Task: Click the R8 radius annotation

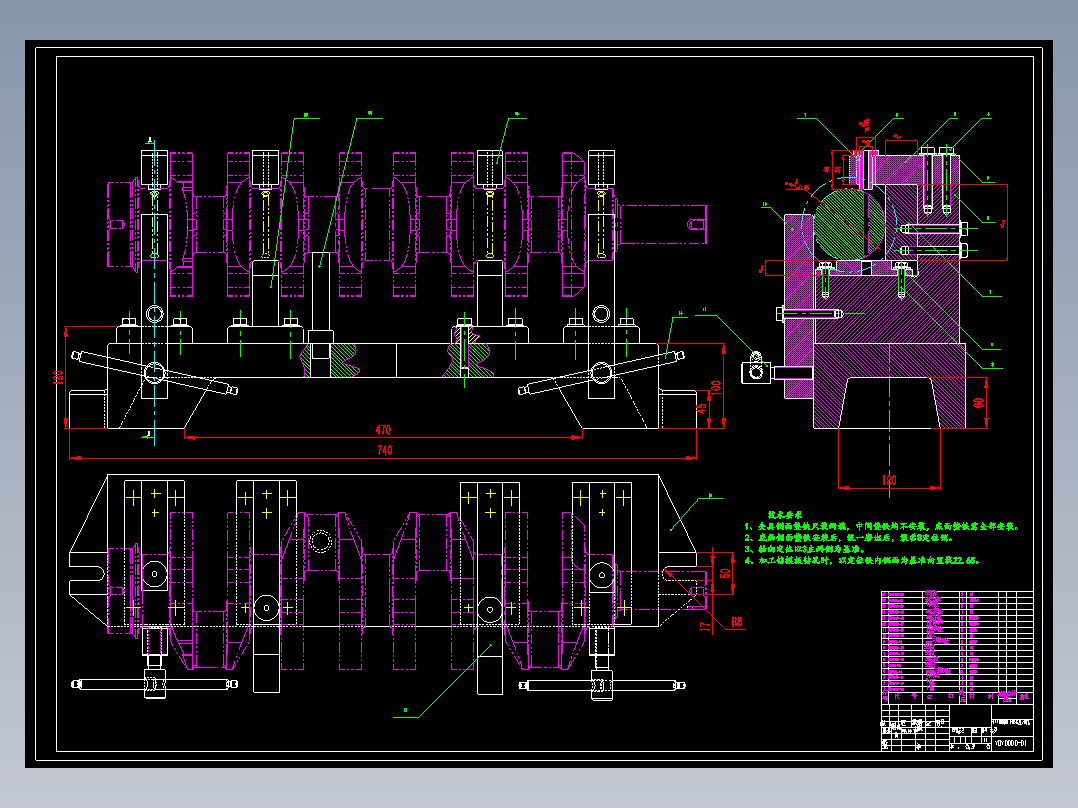Action: (736, 622)
